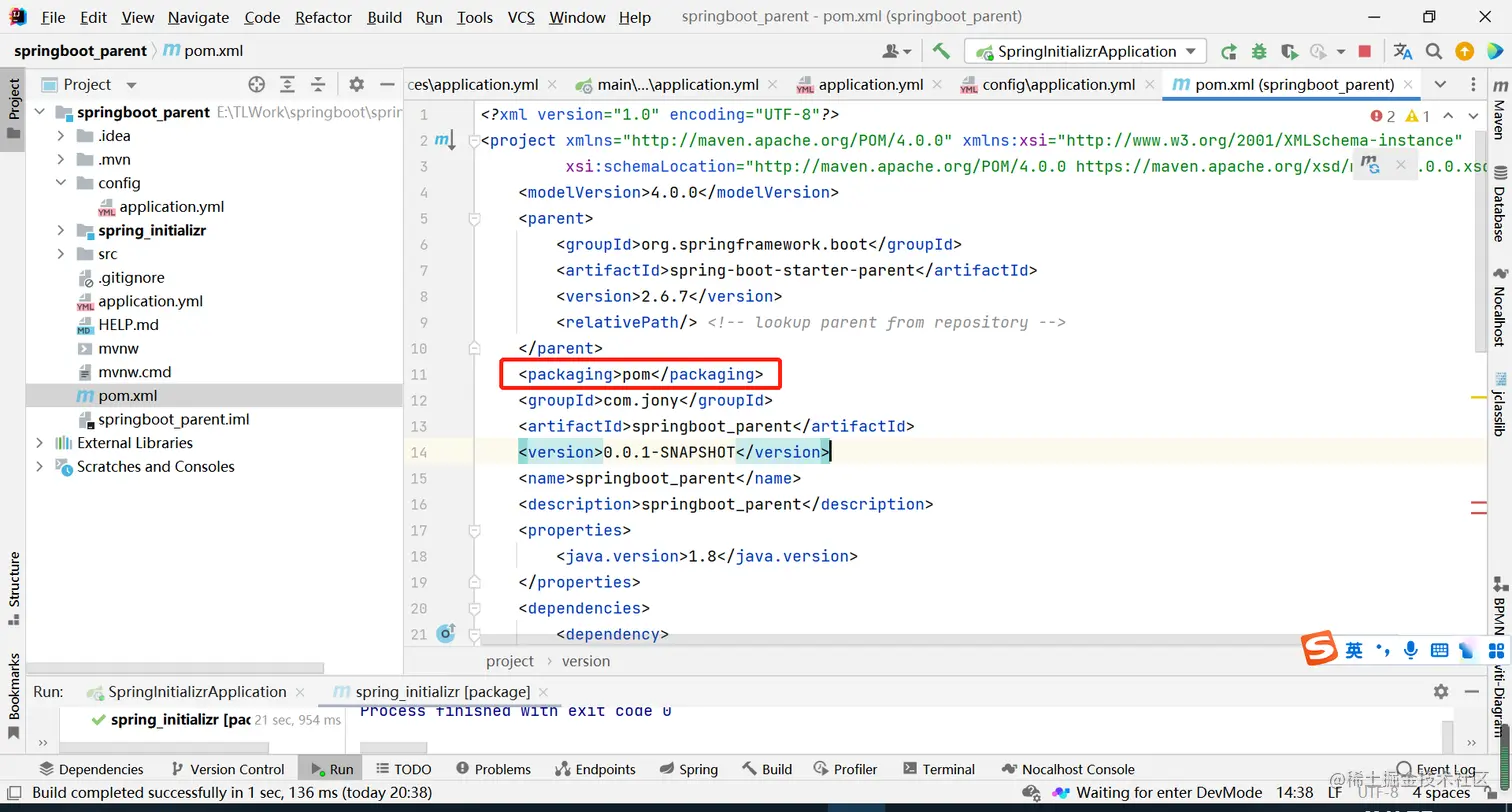Open the VCS menu
The image size is (1512, 812).
click(x=521, y=18)
